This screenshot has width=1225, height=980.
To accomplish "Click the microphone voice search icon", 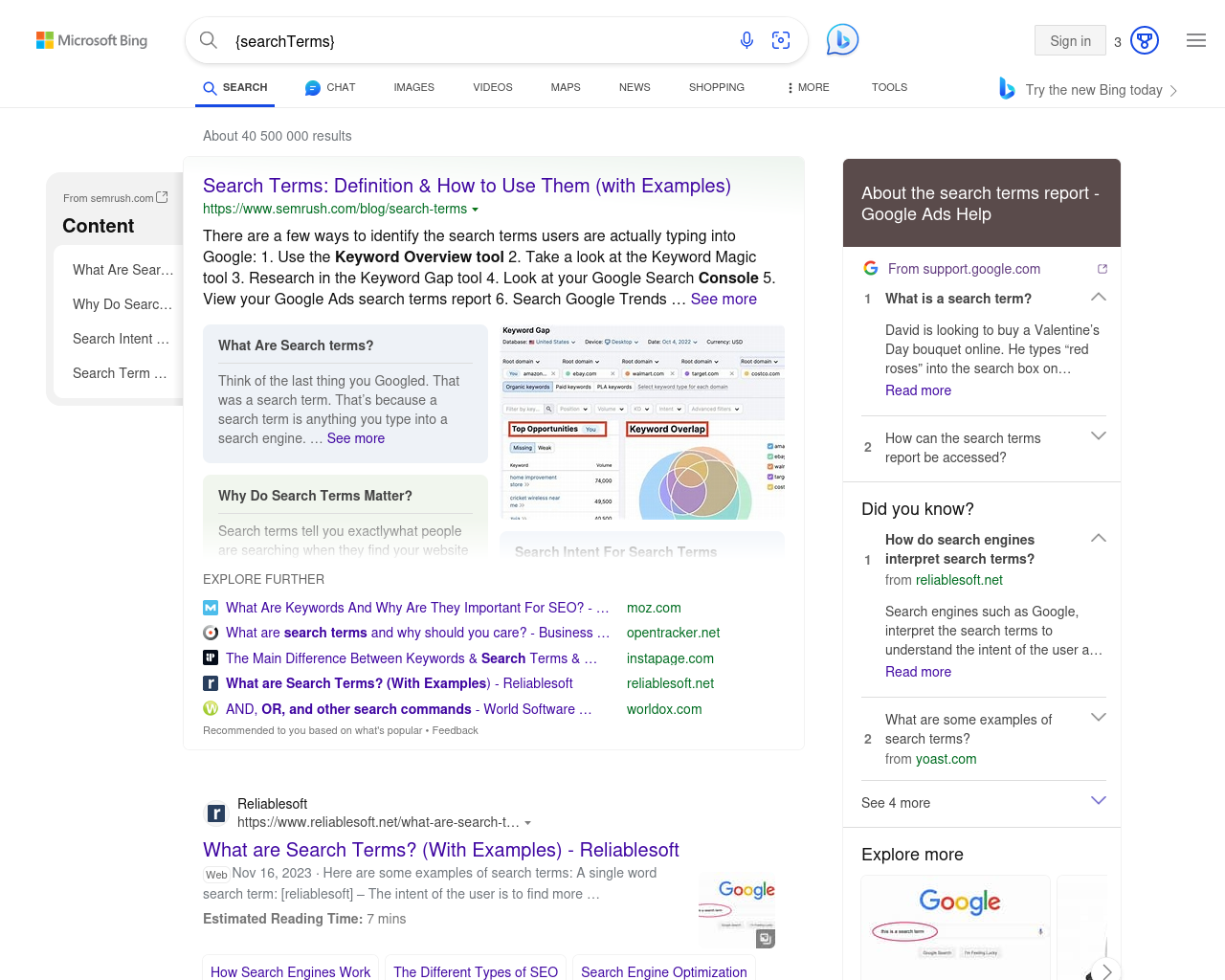I will point(746,40).
